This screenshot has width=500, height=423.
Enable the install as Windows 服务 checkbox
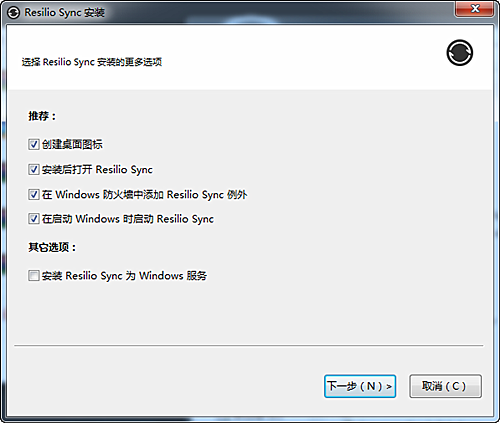click(33, 276)
